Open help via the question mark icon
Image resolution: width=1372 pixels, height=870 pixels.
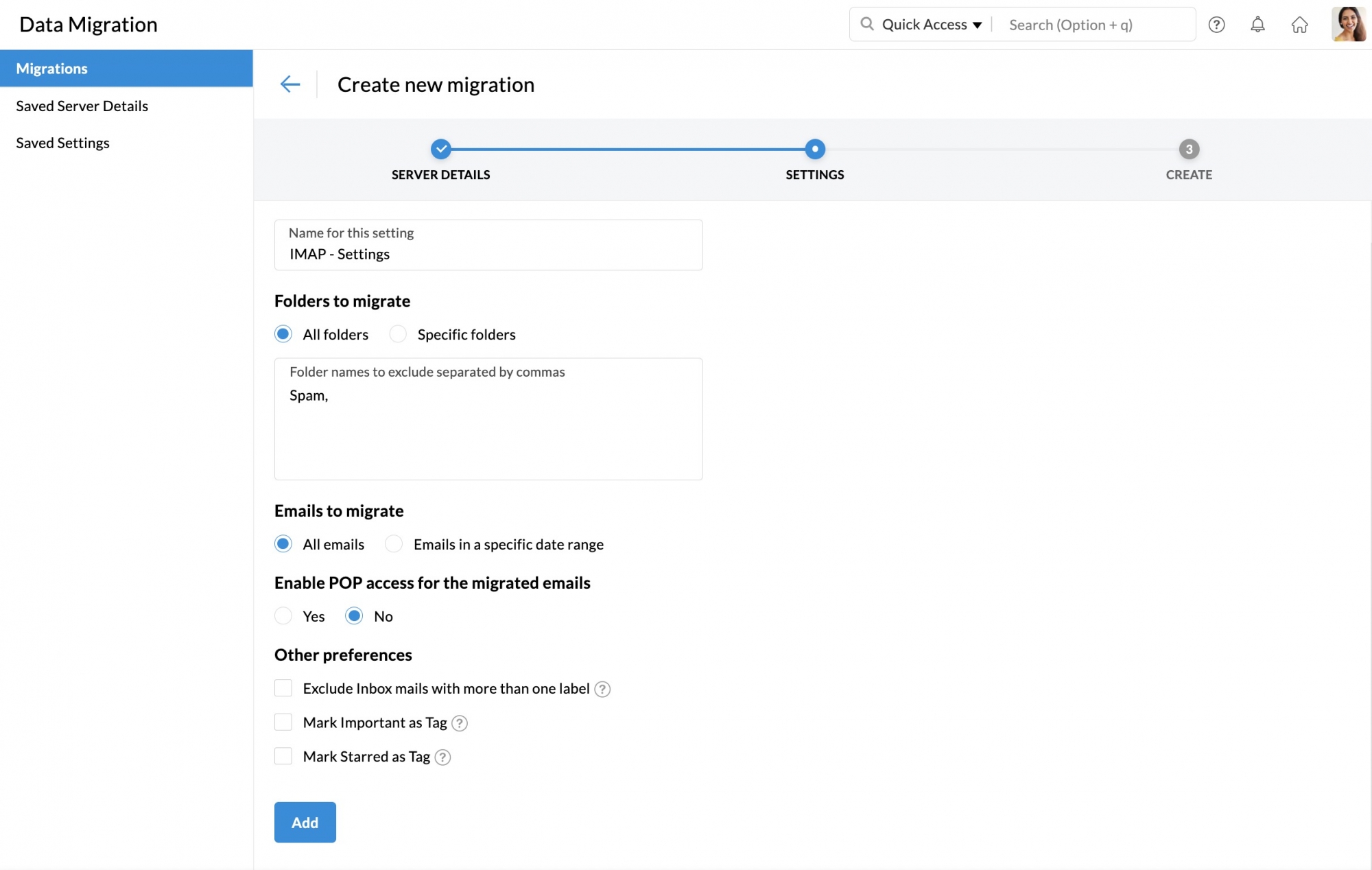tap(1217, 25)
